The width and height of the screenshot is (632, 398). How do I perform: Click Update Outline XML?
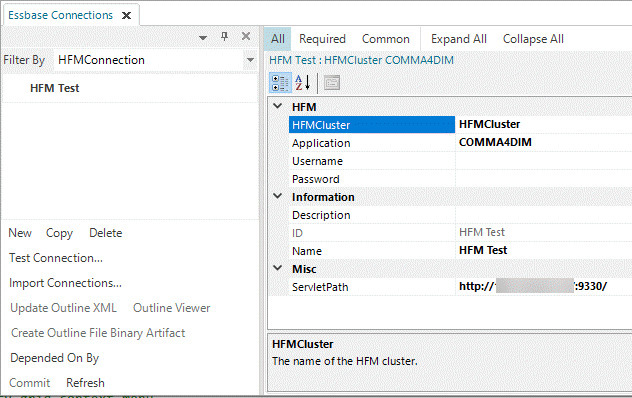click(63, 308)
